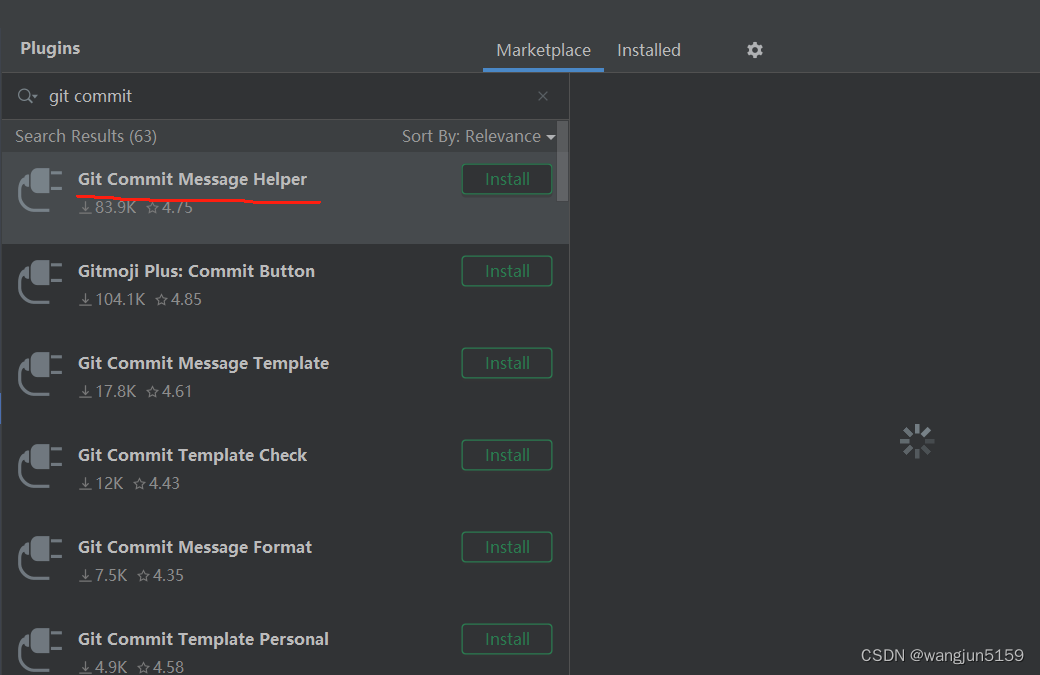Image resolution: width=1040 pixels, height=675 pixels.
Task: Select the Git Commit Message Template title
Action: pos(204,363)
